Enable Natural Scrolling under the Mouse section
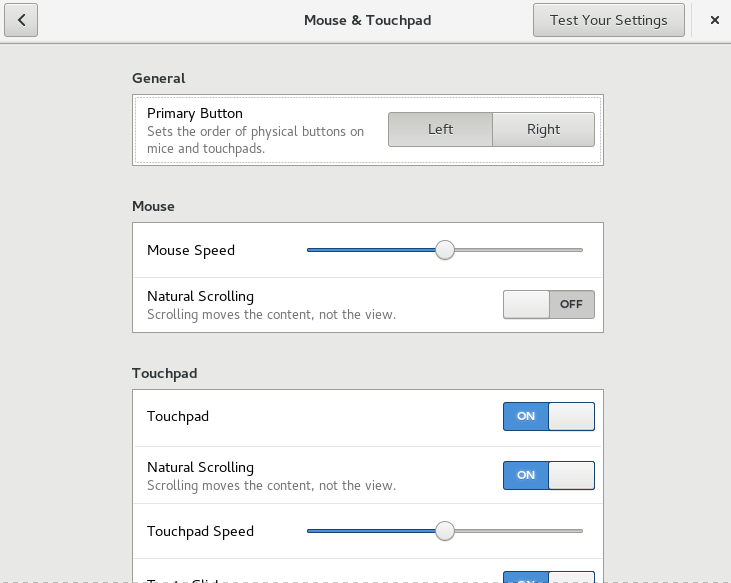 548,305
